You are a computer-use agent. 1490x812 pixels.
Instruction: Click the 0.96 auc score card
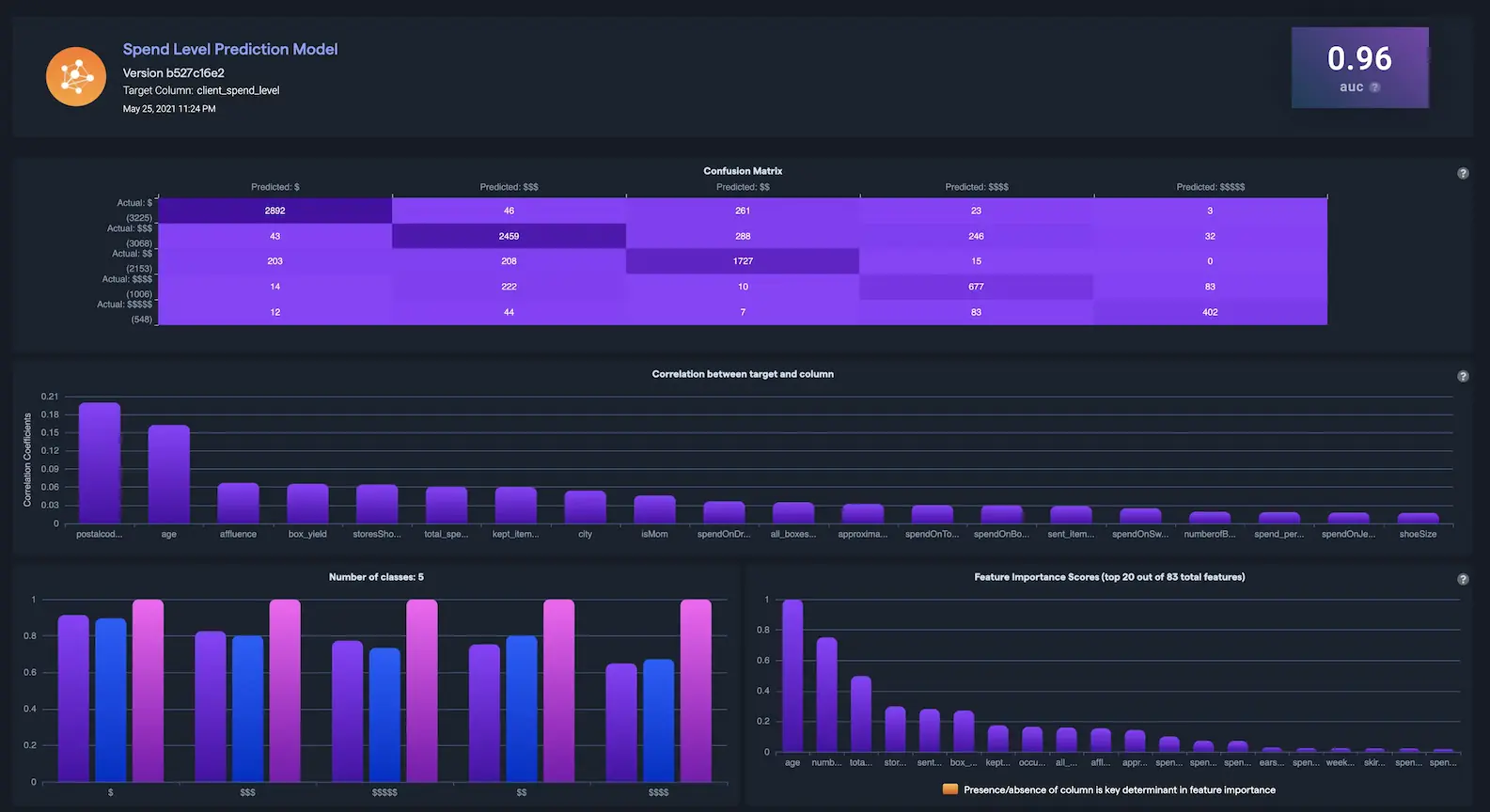pos(1359,68)
